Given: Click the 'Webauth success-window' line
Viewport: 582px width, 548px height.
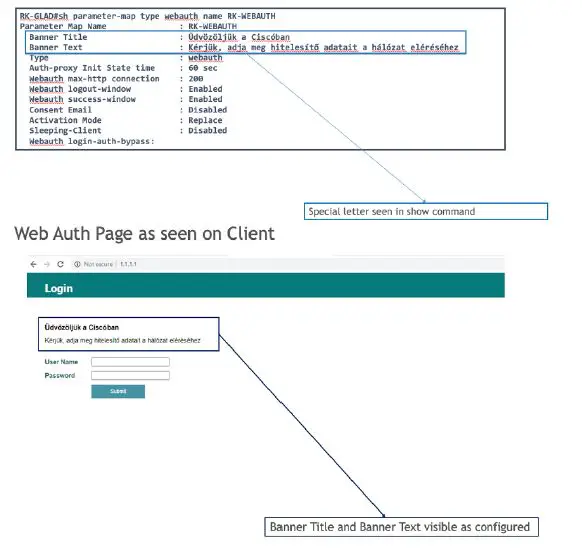Looking at the screenshot, I should tap(126, 99).
